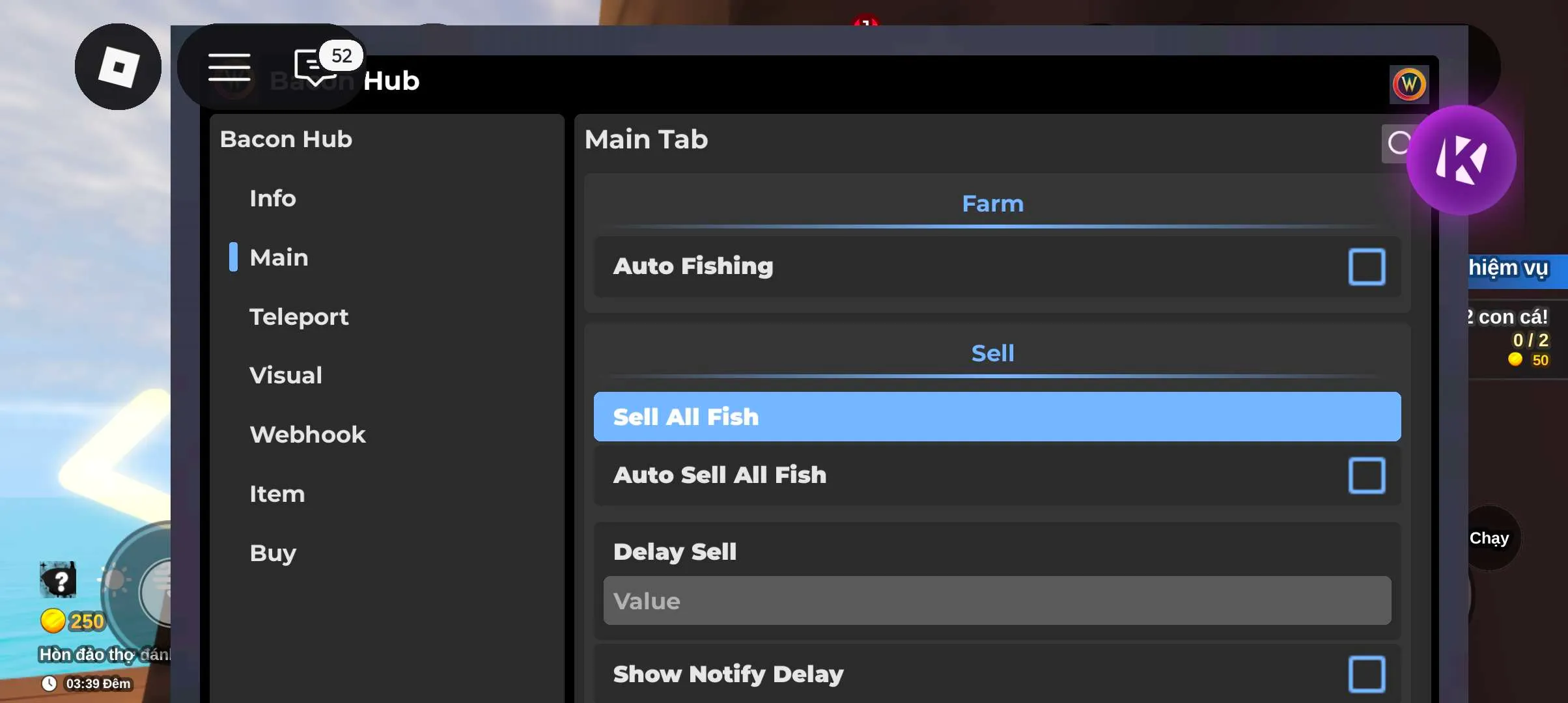1568x703 pixels.
Task: Click the round W avatar icon
Action: (x=1409, y=84)
